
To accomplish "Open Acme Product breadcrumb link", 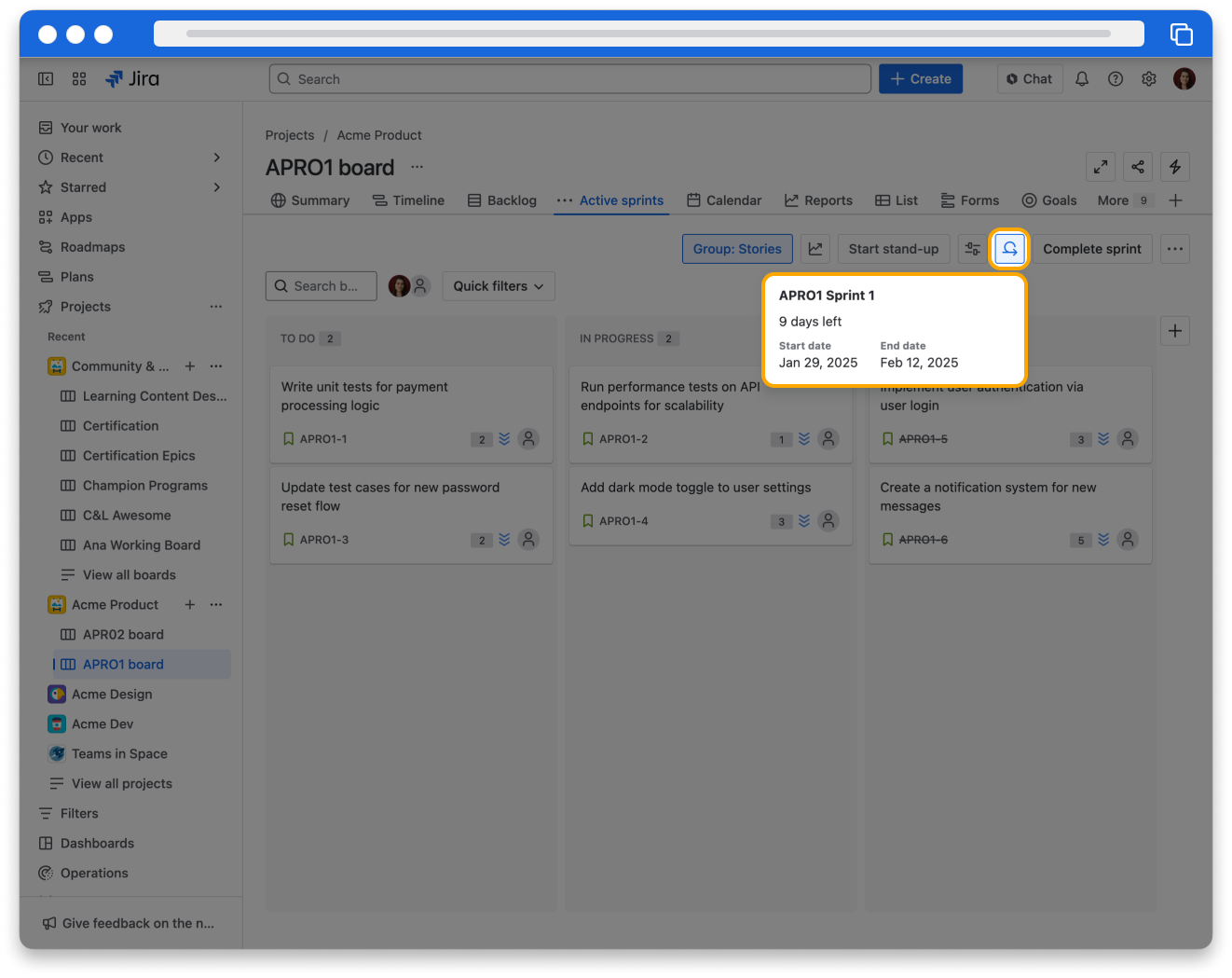I will point(379,135).
